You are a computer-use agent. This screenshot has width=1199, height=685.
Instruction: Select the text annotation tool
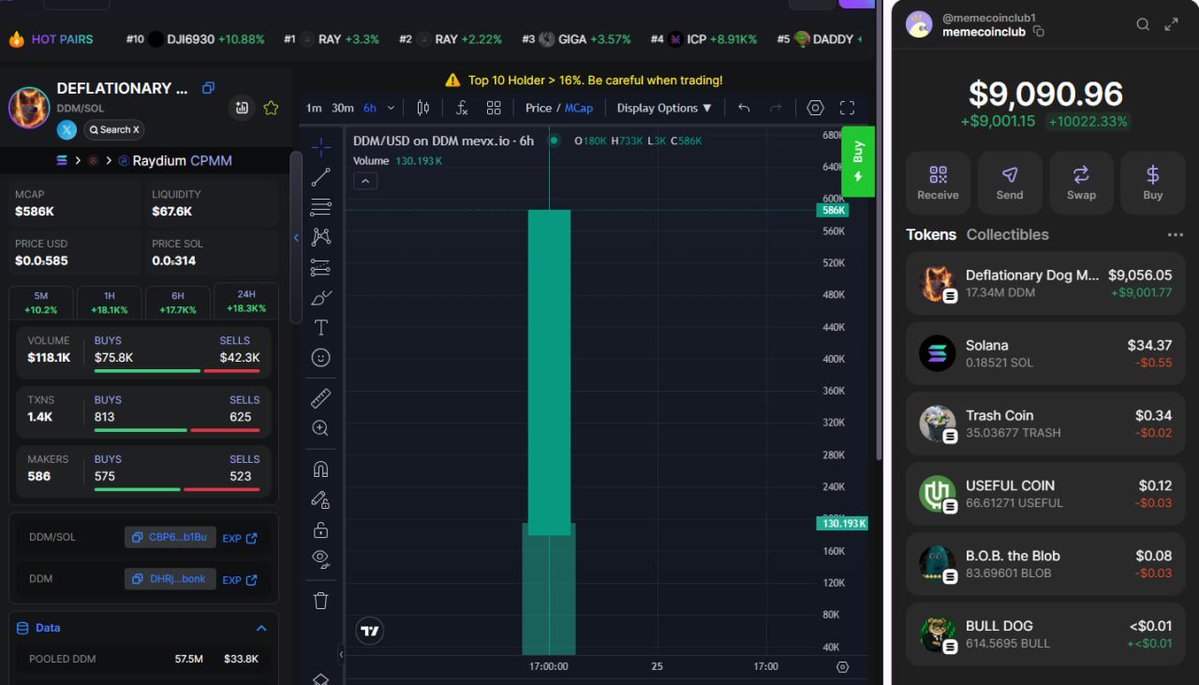pyautogui.click(x=320, y=327)
